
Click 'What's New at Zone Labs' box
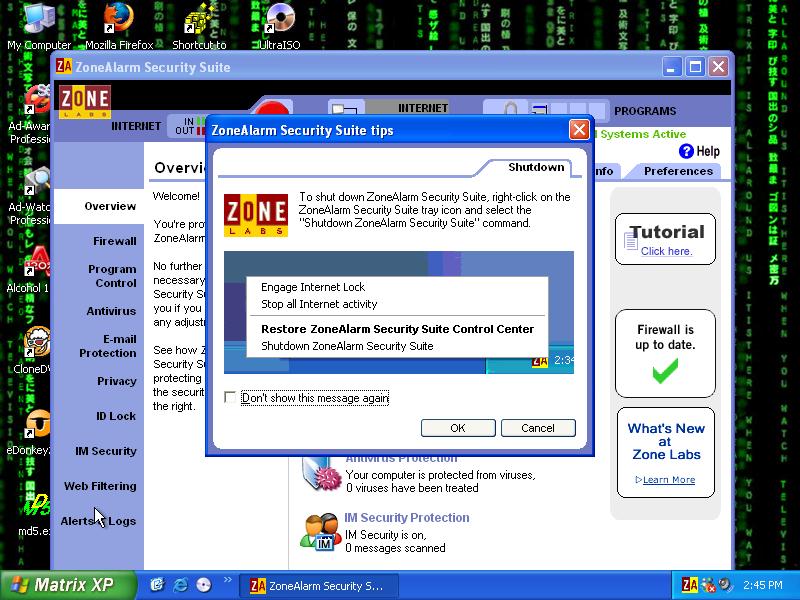tap(666, 452)
